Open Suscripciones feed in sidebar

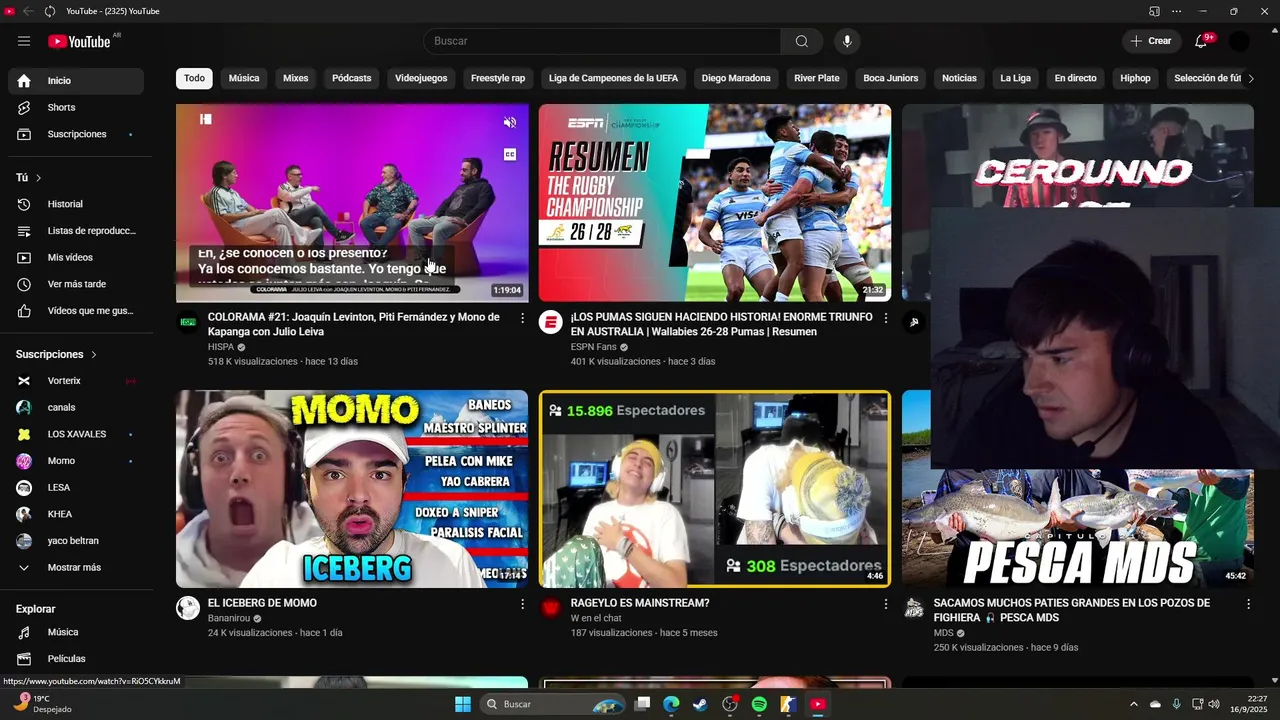(76, 134)
